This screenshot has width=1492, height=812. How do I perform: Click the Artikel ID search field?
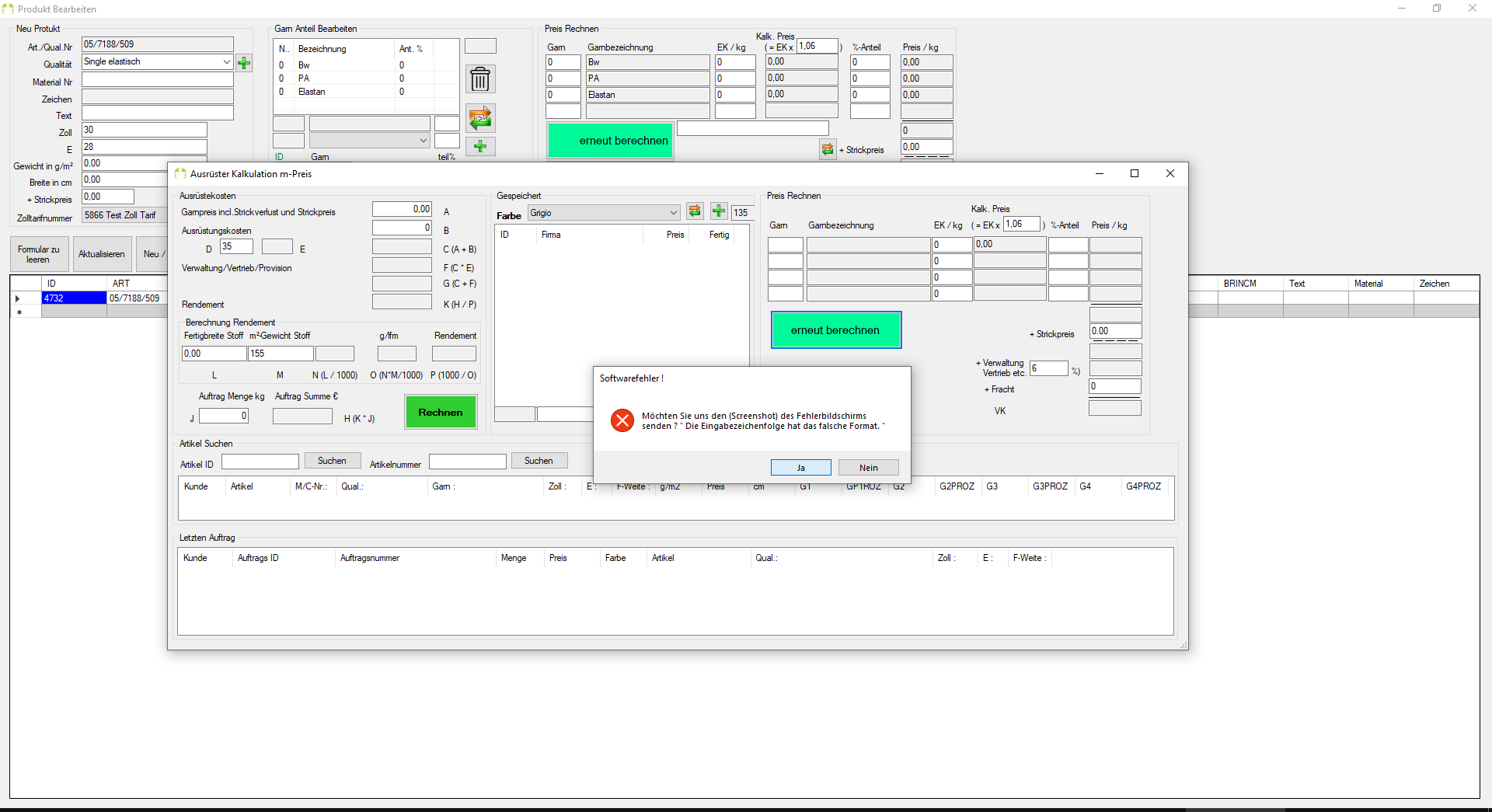[x=260, y=462]
